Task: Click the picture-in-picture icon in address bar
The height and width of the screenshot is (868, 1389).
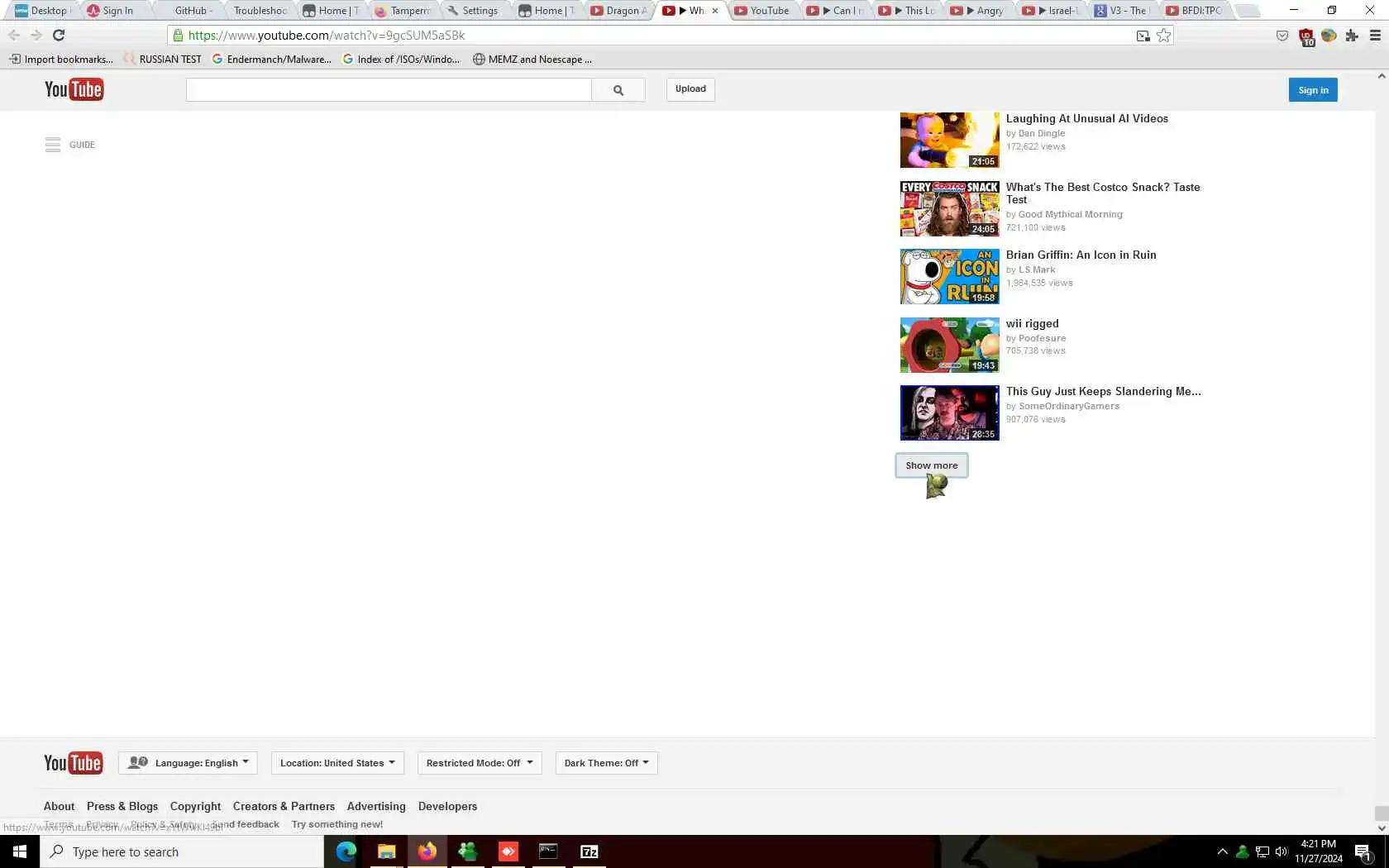Action: [x=1143, y=36]
